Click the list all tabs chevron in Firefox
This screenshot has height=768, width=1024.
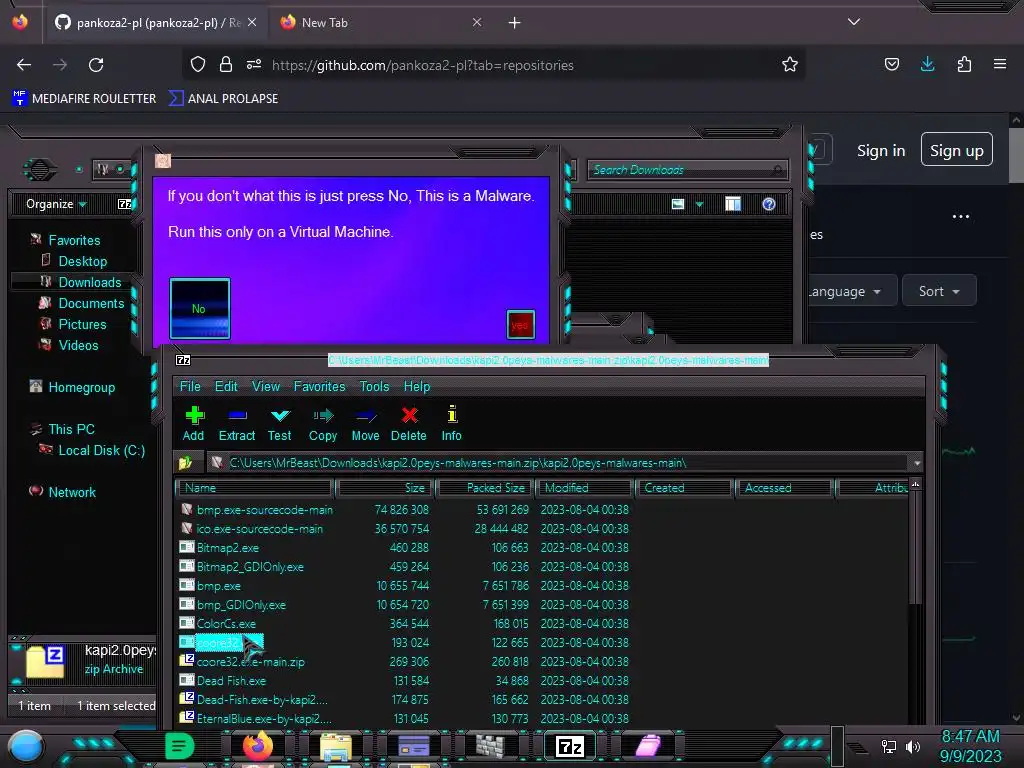[x=854, y=22]
